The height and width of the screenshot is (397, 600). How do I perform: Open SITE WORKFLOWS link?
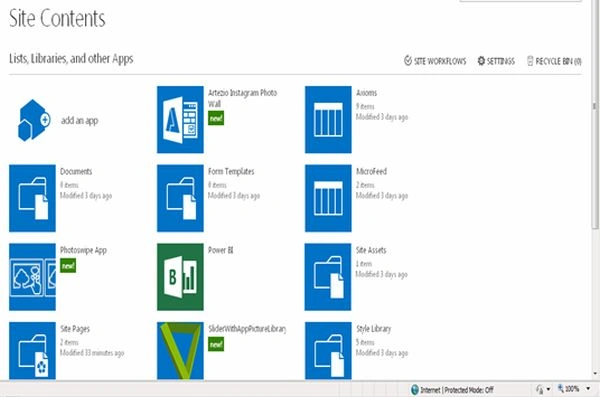pos(440,61)
